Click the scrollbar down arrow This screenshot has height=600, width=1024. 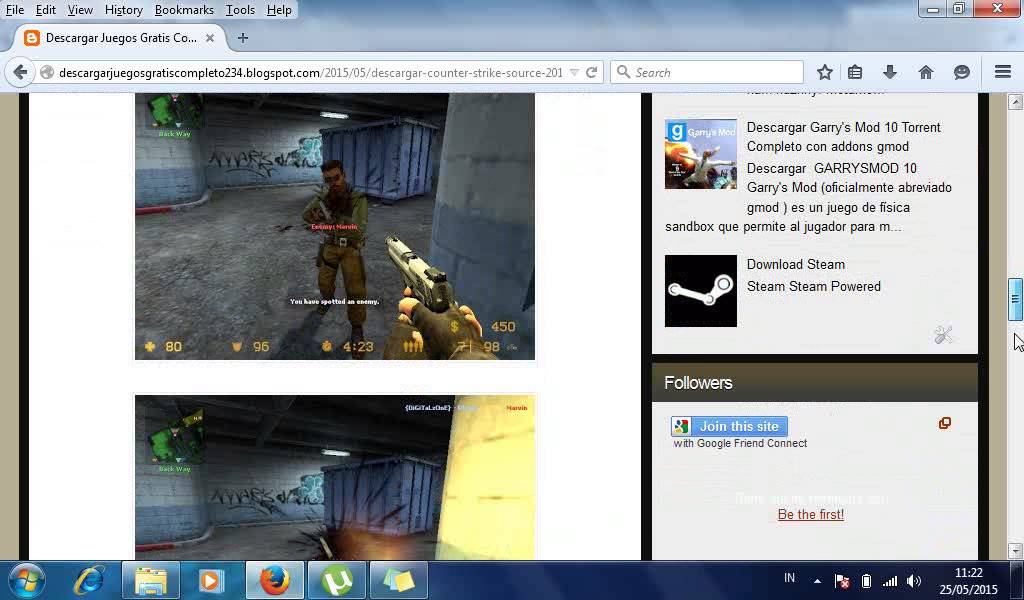click(x=1015, y=551)
